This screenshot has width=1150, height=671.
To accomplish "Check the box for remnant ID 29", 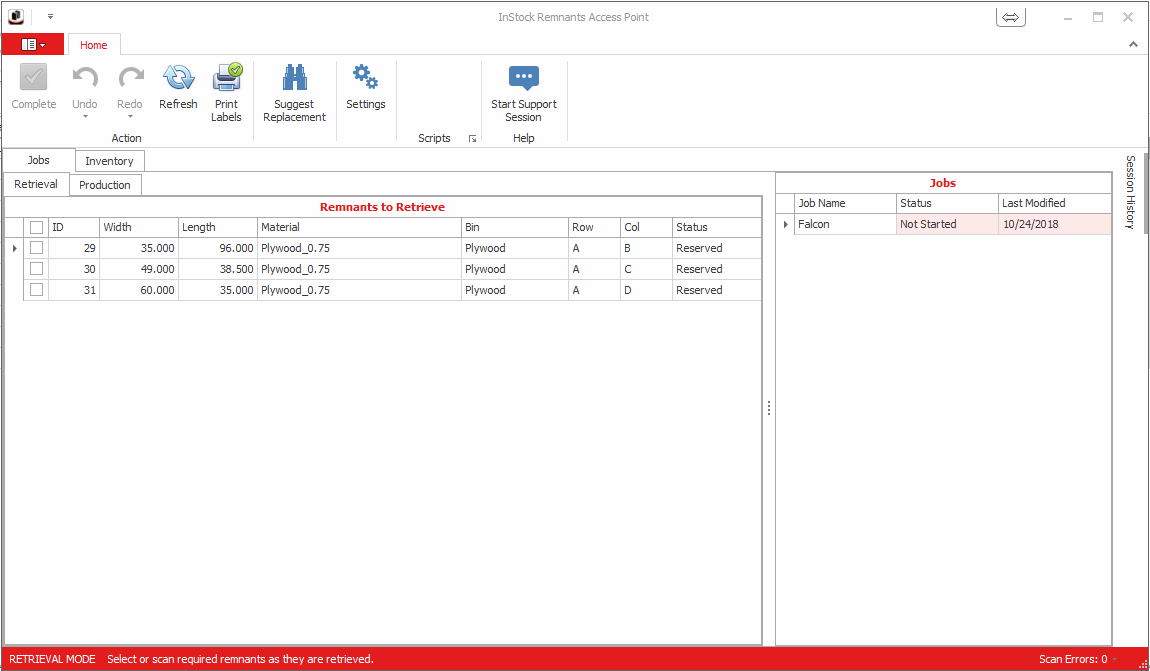I will pyautogui.click(x=37, y=248).
